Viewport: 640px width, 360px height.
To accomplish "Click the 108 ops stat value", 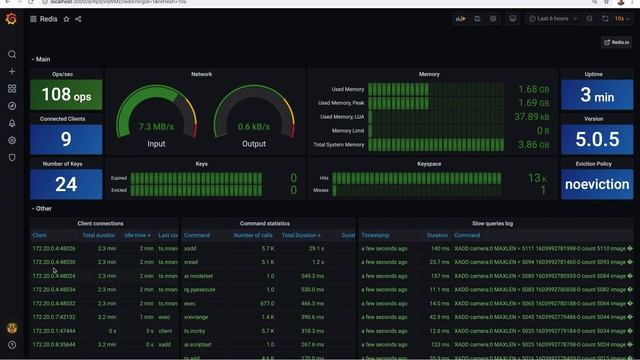I will point(66,95).
